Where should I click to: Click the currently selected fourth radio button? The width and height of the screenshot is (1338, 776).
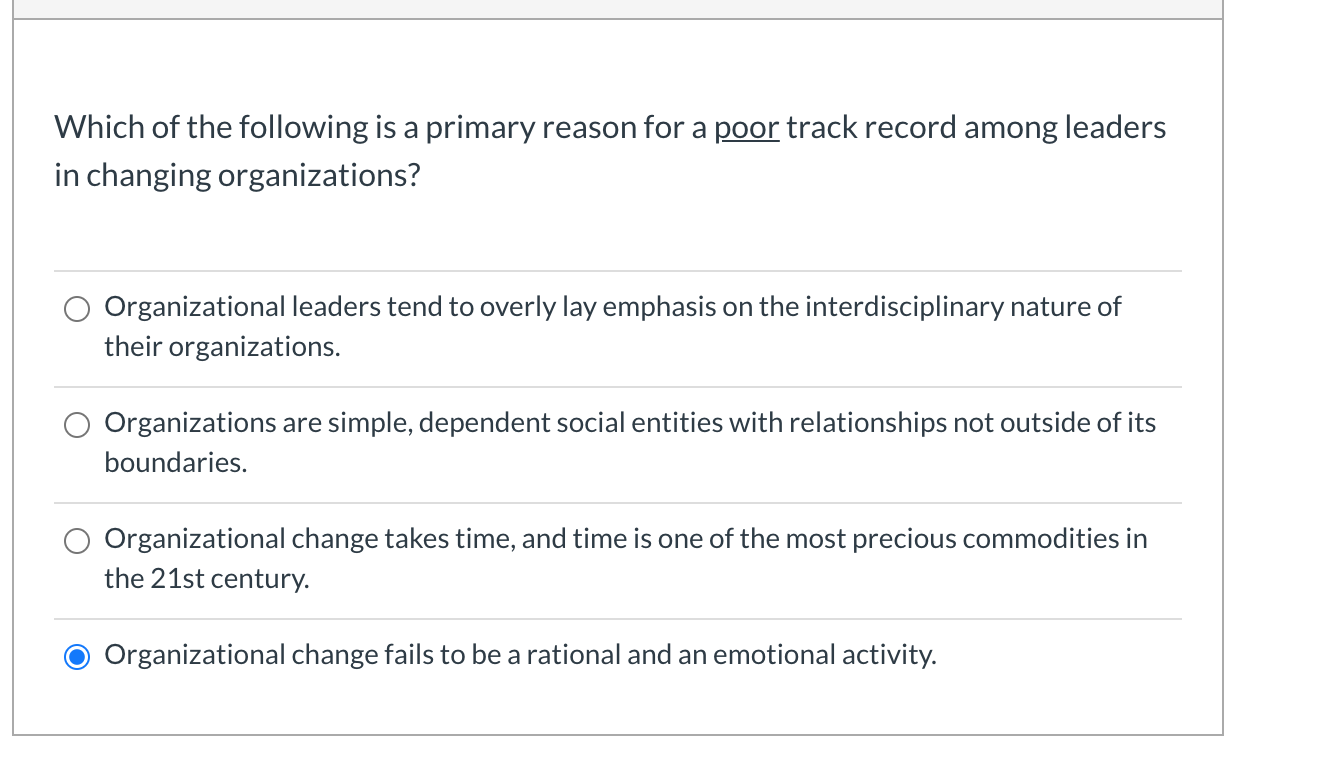76,656
